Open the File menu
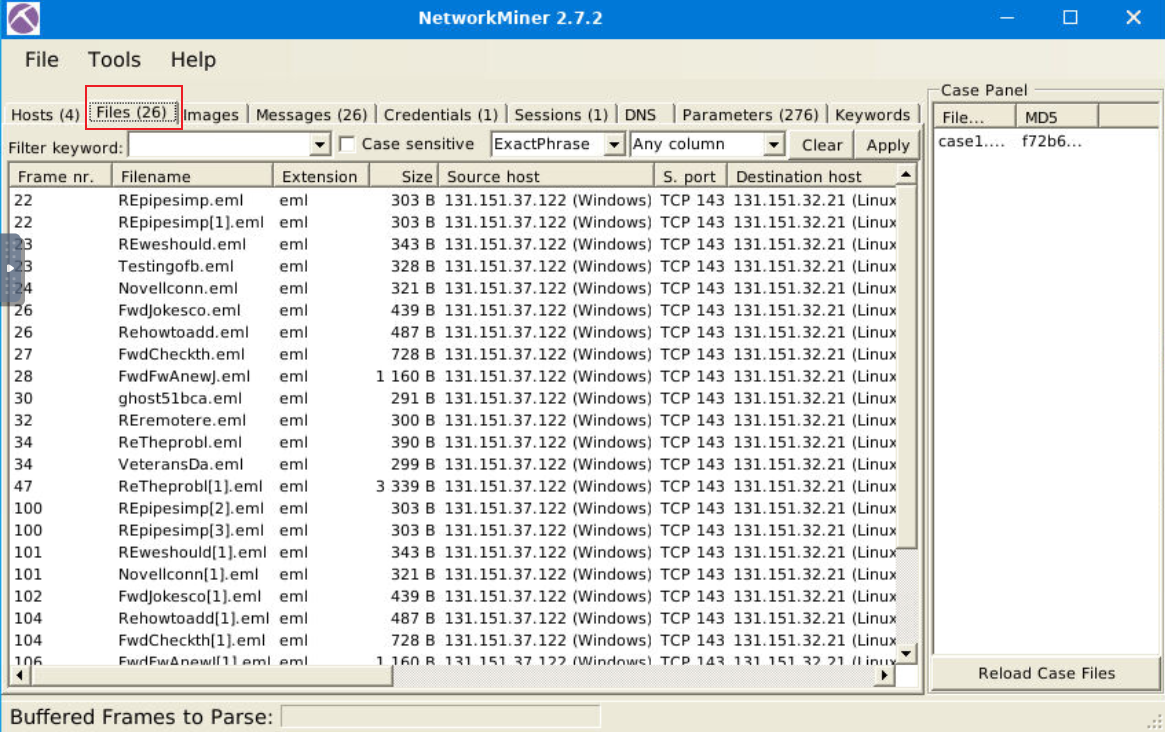This screenshot has width=1165, height=732. 42,59
